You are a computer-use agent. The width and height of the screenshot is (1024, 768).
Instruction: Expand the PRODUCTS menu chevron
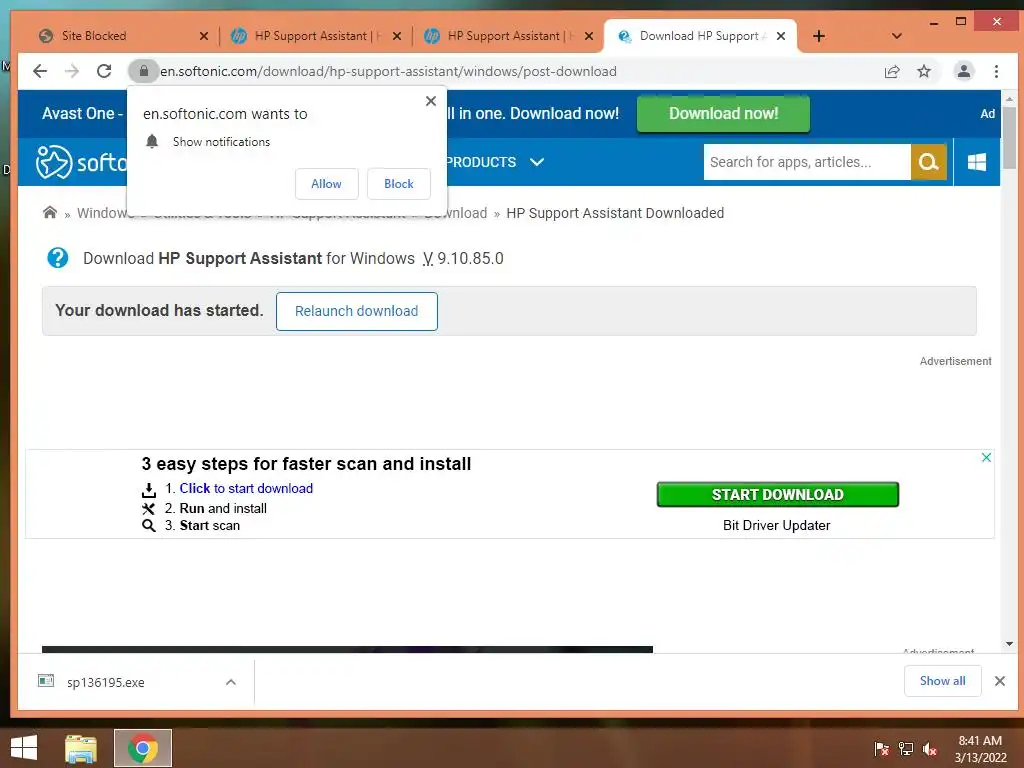[537, 162]
